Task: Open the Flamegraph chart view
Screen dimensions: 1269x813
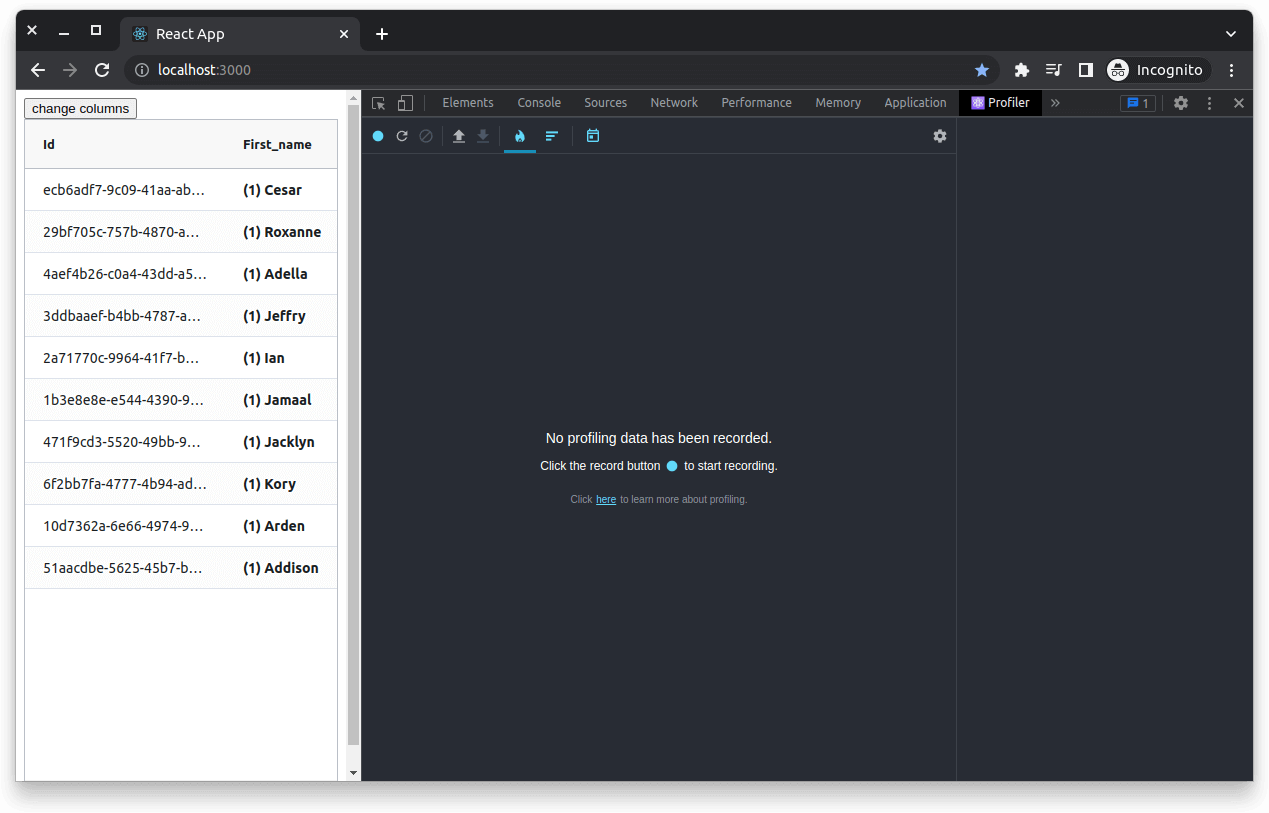Action: point(519,136)
